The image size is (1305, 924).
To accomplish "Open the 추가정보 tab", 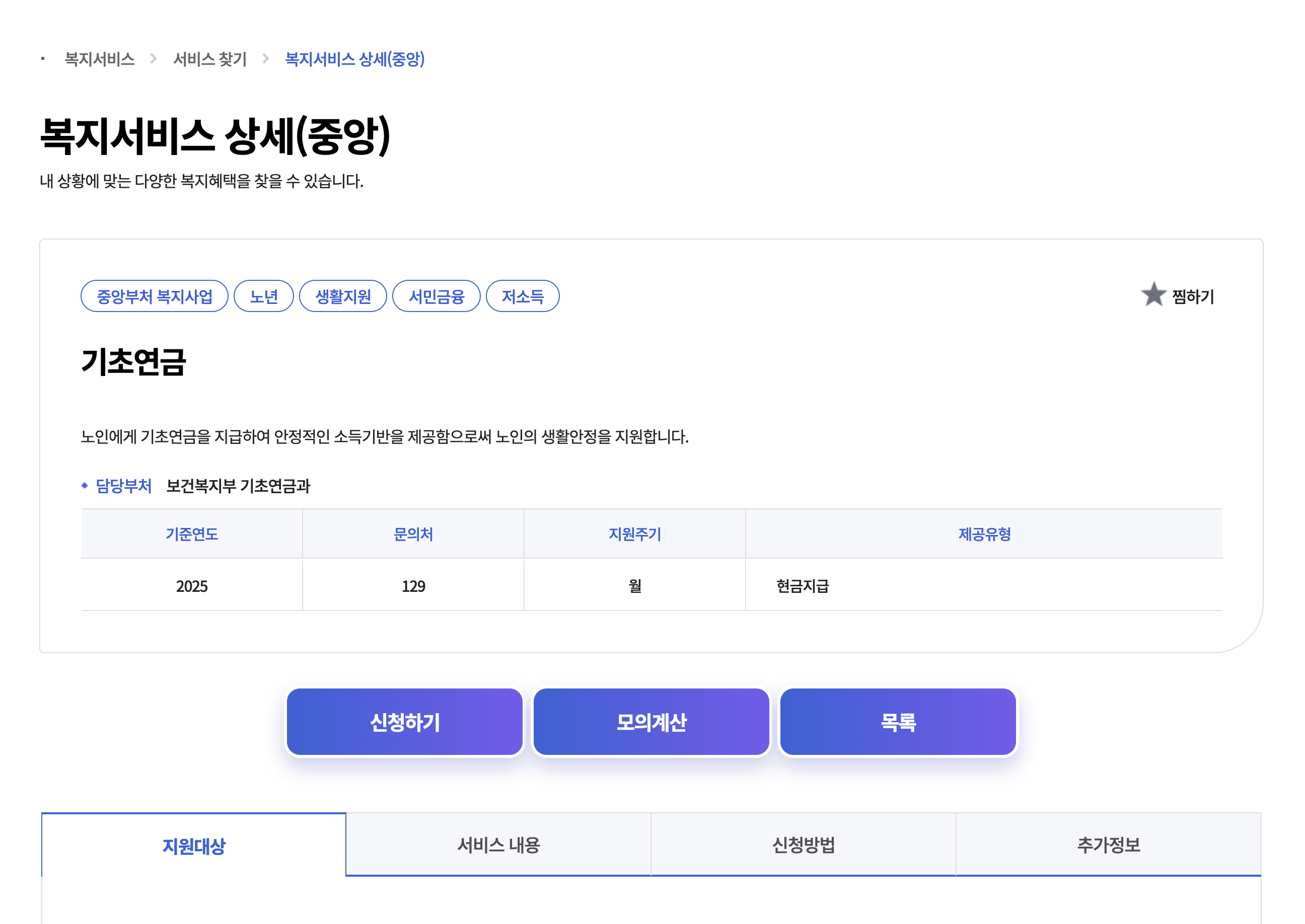I will pyautogui.click(x=1108, y=845).
